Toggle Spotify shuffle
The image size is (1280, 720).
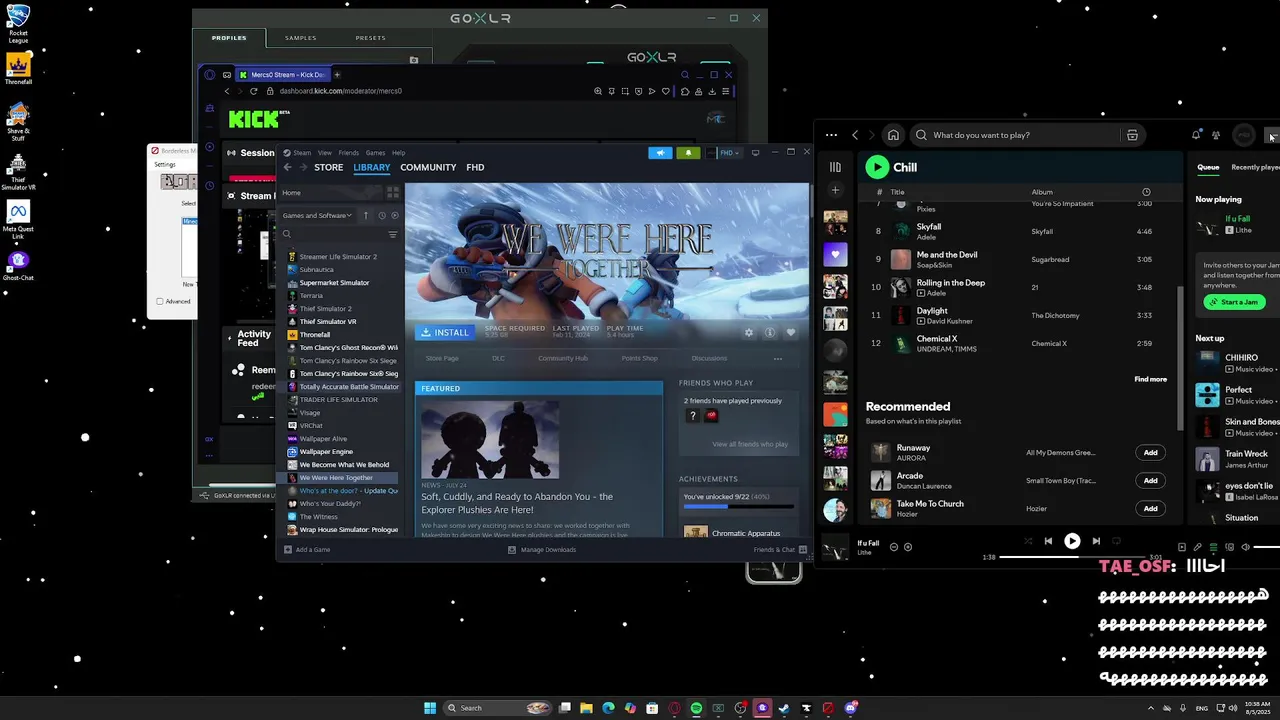pyautogui.click(x=1027, y=541)
